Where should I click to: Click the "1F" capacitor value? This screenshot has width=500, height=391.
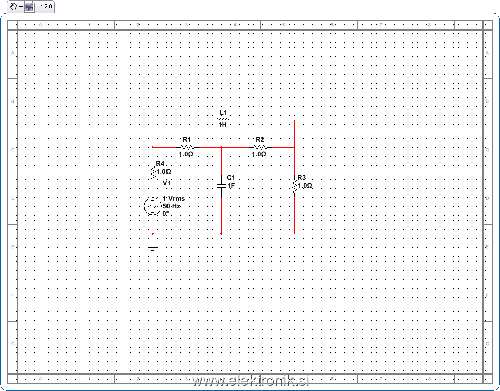point(231,186)
